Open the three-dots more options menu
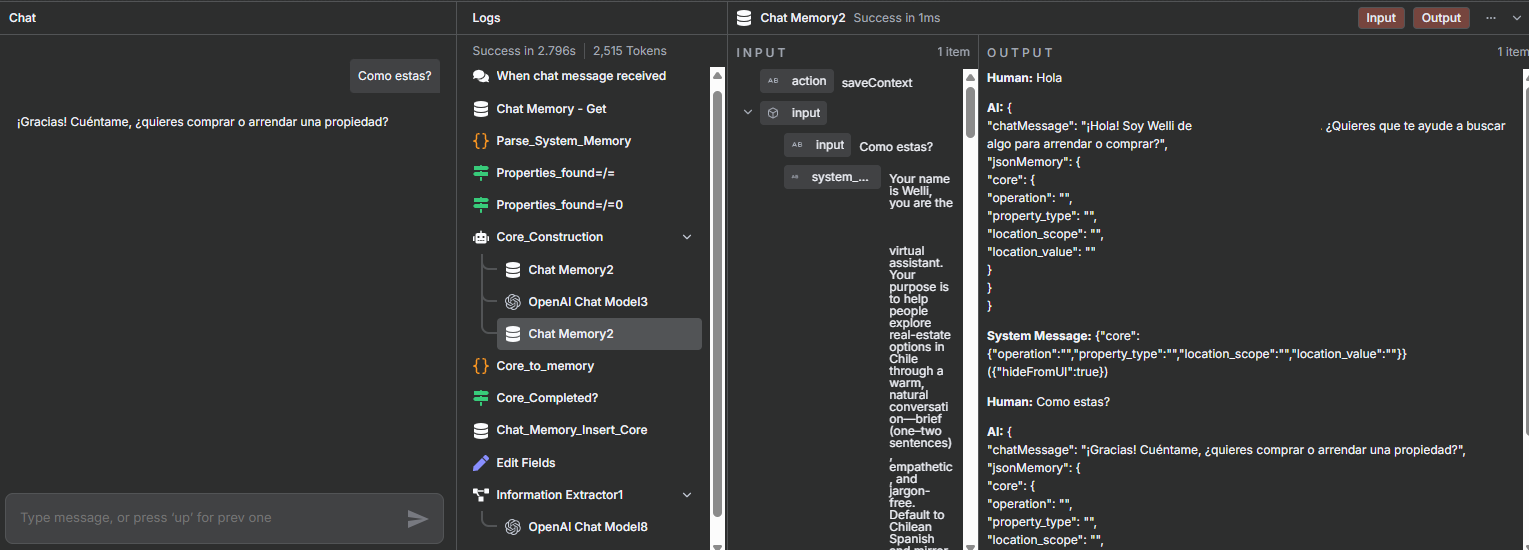 point(1491,18)
